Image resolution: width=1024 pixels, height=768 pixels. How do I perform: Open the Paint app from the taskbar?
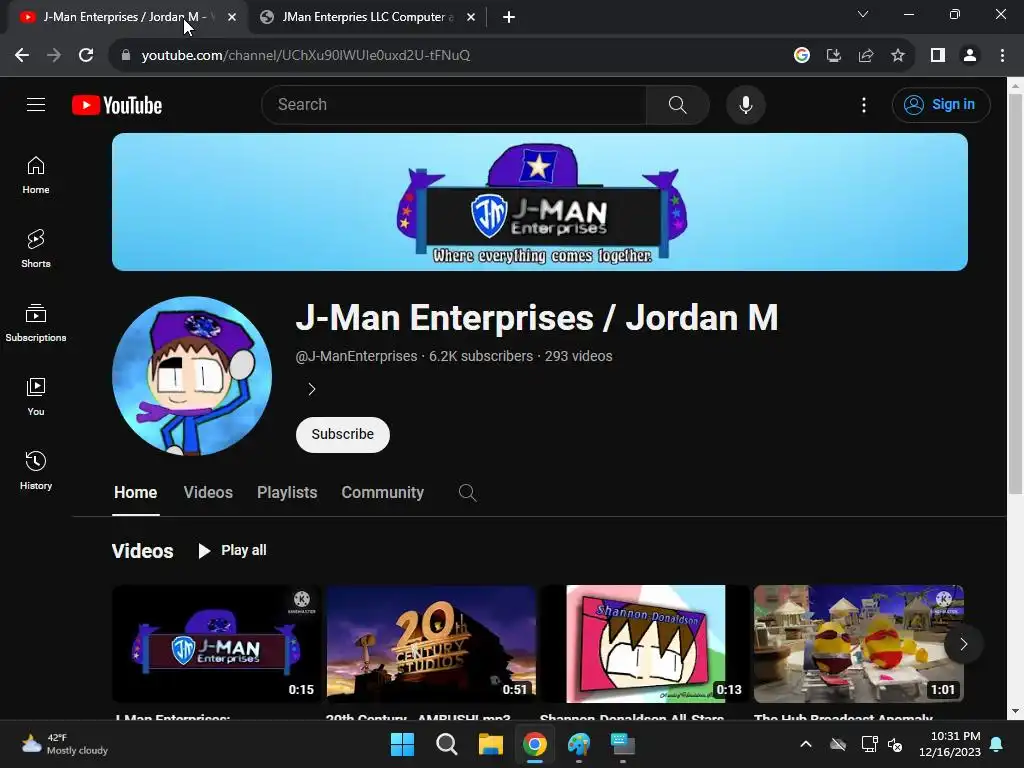pyautogui.click(x=579, y=744)
